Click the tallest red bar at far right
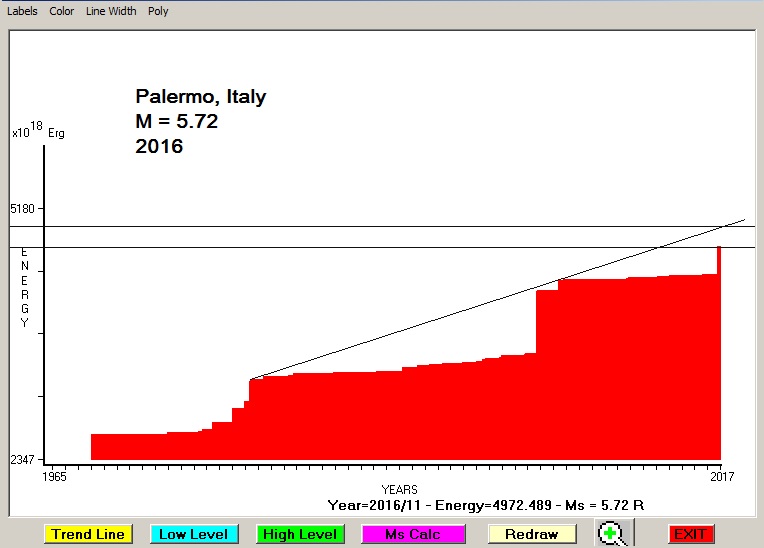 pyautogui.click(x=719, y=350)
